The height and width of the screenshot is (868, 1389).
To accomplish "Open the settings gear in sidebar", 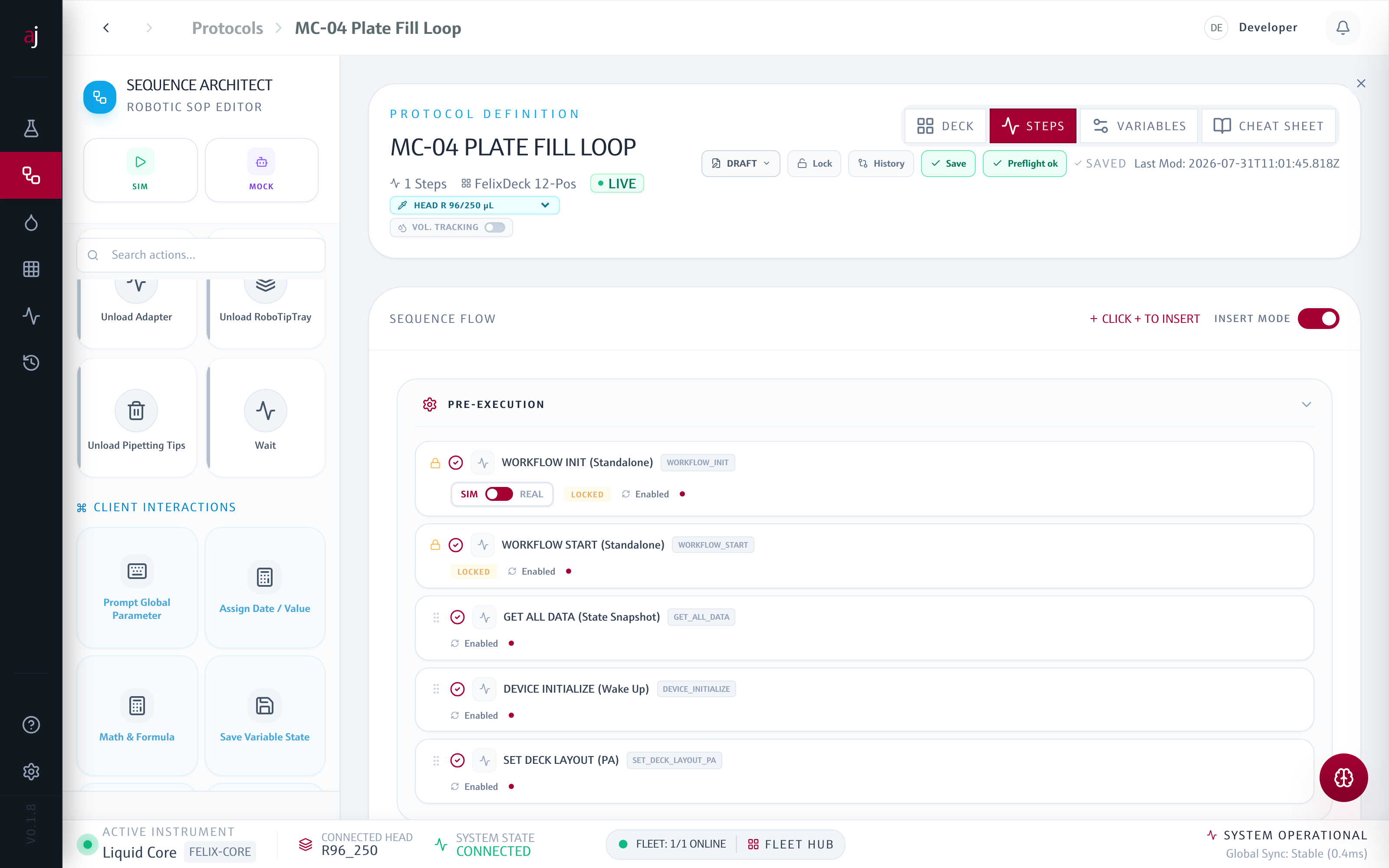I will 31,772.
